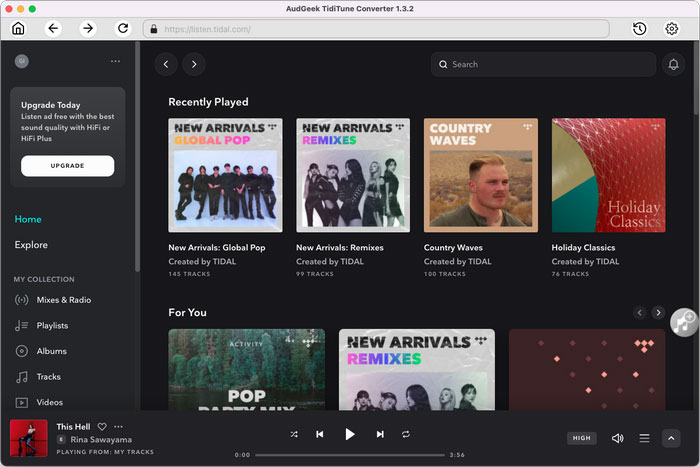
Task: Select Home in the sidebar
Action: [x=28, y=219]
